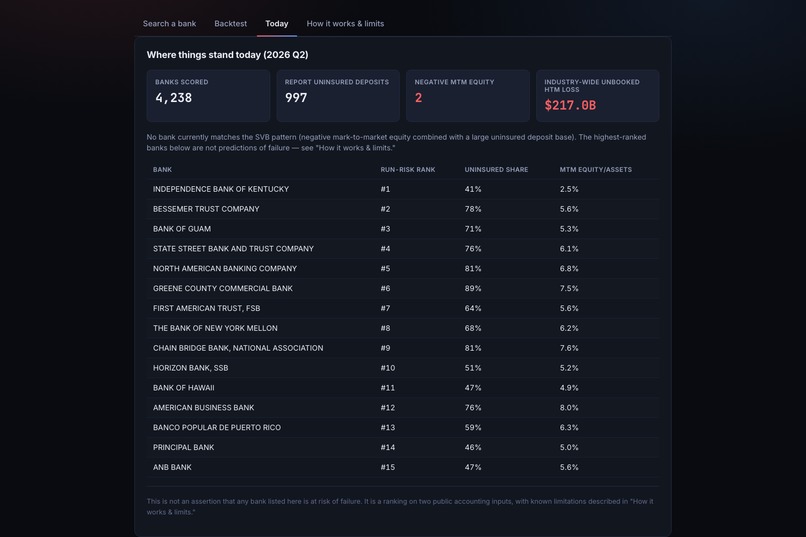Image resolution: width=806 pixels, height=537 pixels.
Task: Switch to the Backtest tab
Action: click(230, 24)
